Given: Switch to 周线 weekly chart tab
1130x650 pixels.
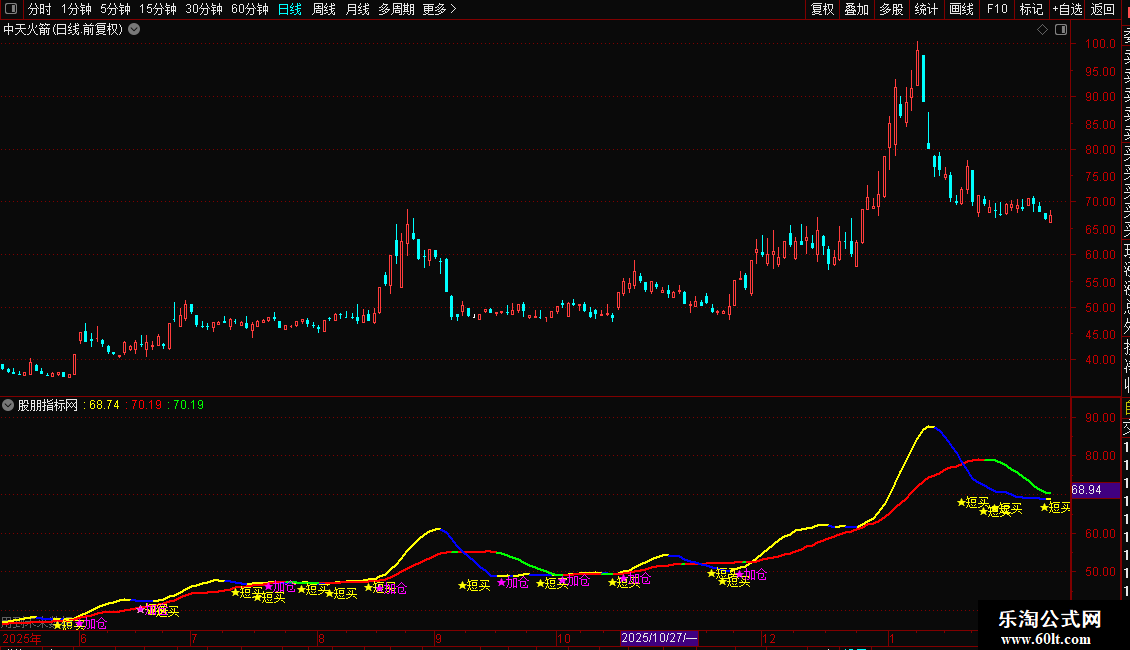Looking at the screenshot, I should (x=324, y=9).
